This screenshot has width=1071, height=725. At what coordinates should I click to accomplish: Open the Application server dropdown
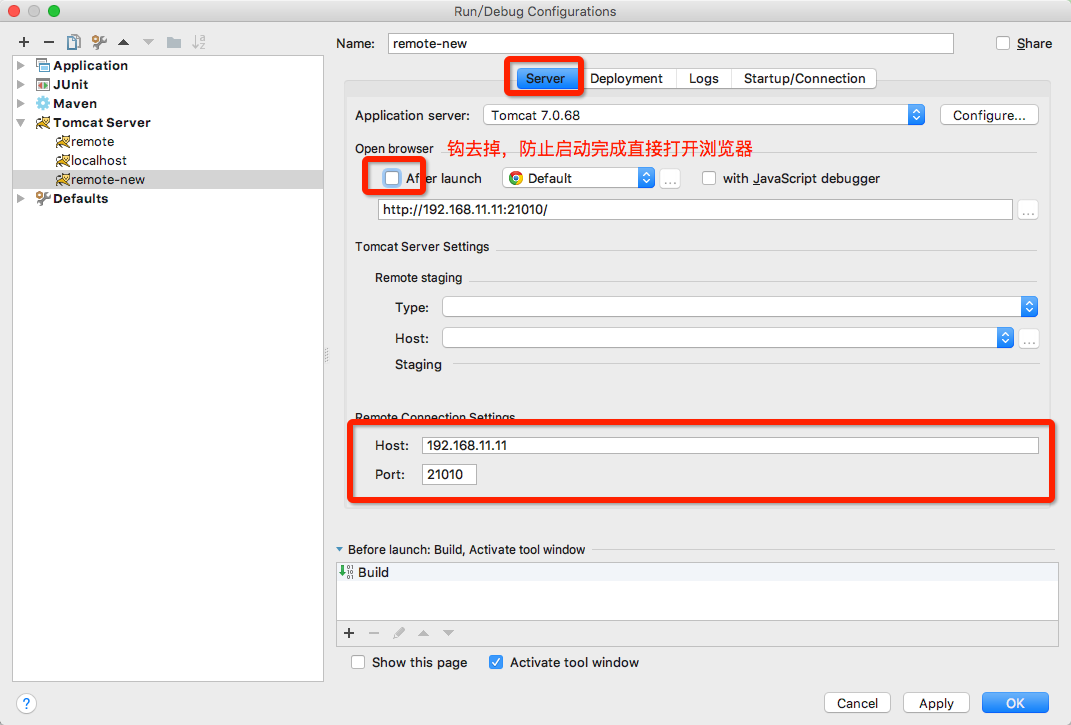point(704,115)
